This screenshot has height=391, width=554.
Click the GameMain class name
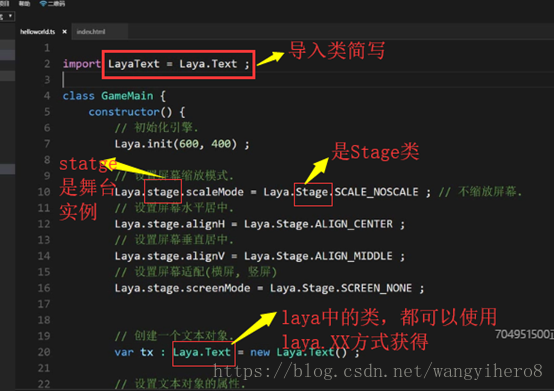(x=127, y=96)
